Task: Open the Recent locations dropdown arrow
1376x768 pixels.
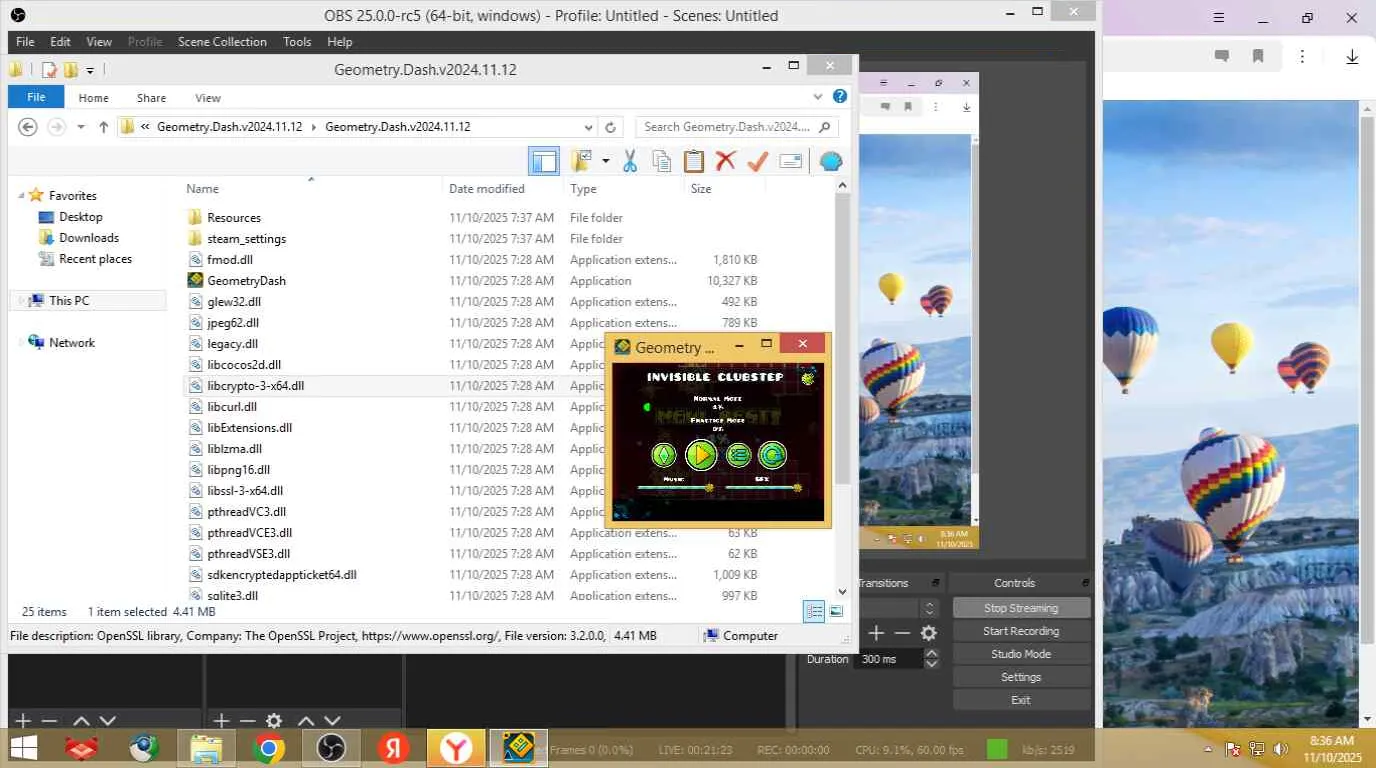Action: click(80, 127)
